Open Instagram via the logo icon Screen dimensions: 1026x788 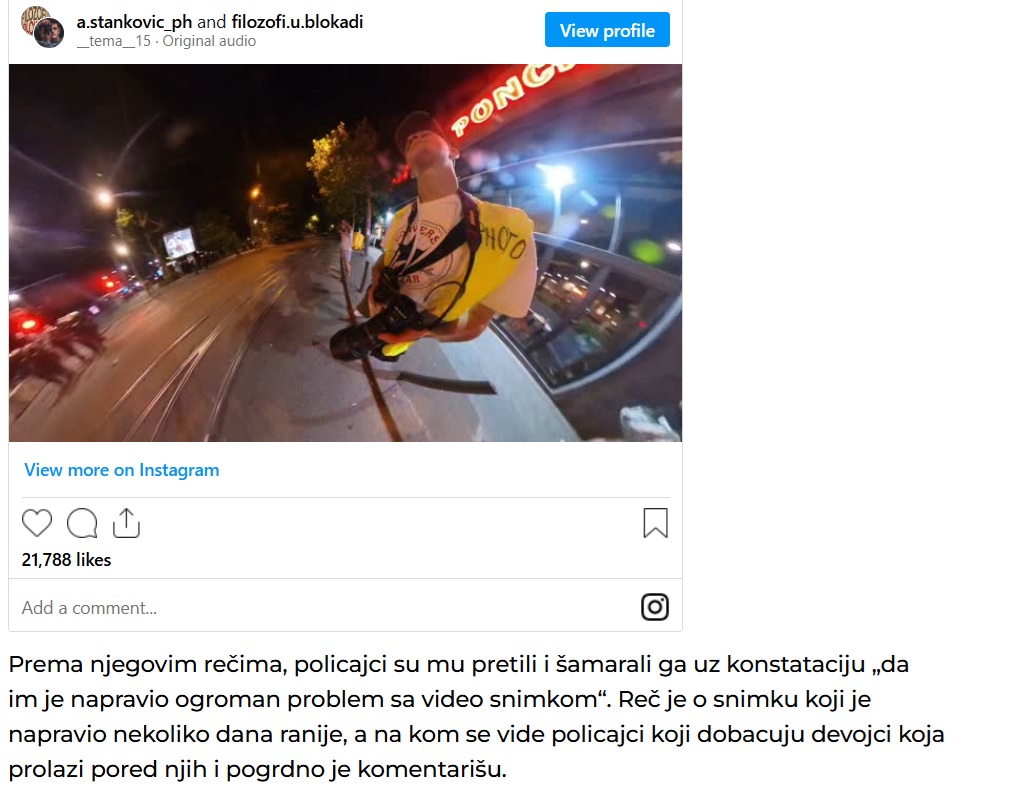point(654,607)
